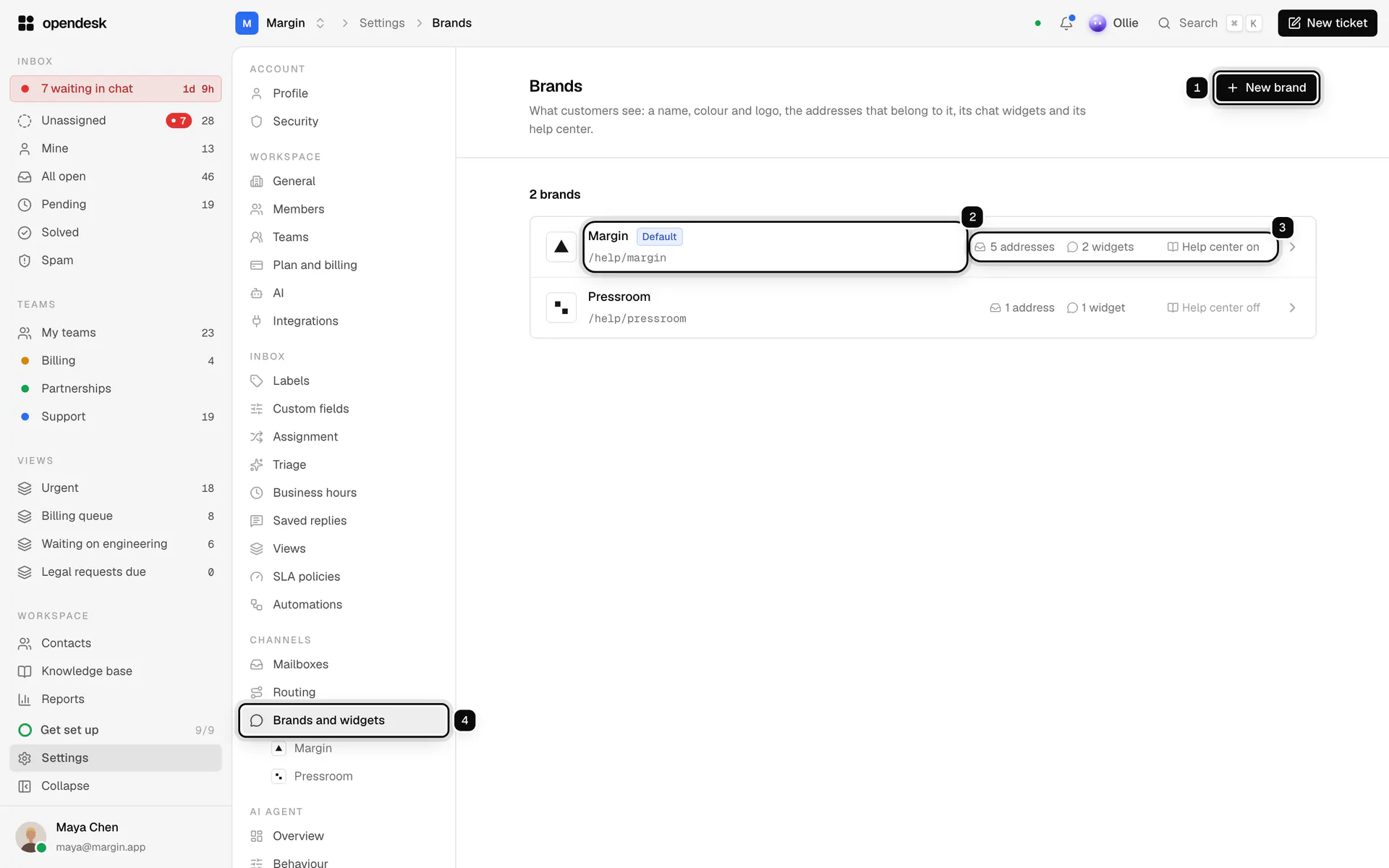Click the Maya Chen profile photo
The width and height of the screenshot is (1389, 868).
coord(31,837)
